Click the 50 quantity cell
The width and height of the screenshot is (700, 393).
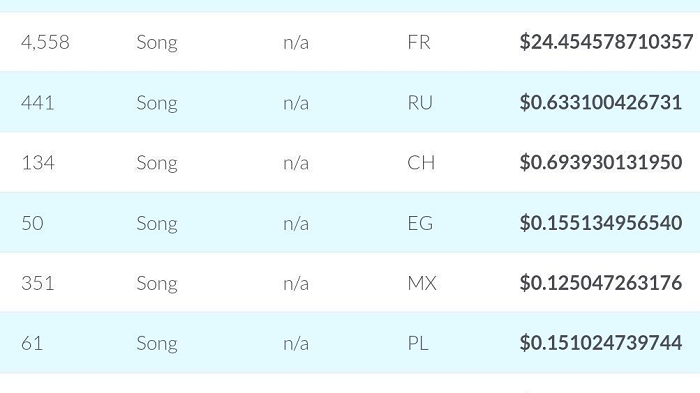pyautogui.click(x=33, y=223)
